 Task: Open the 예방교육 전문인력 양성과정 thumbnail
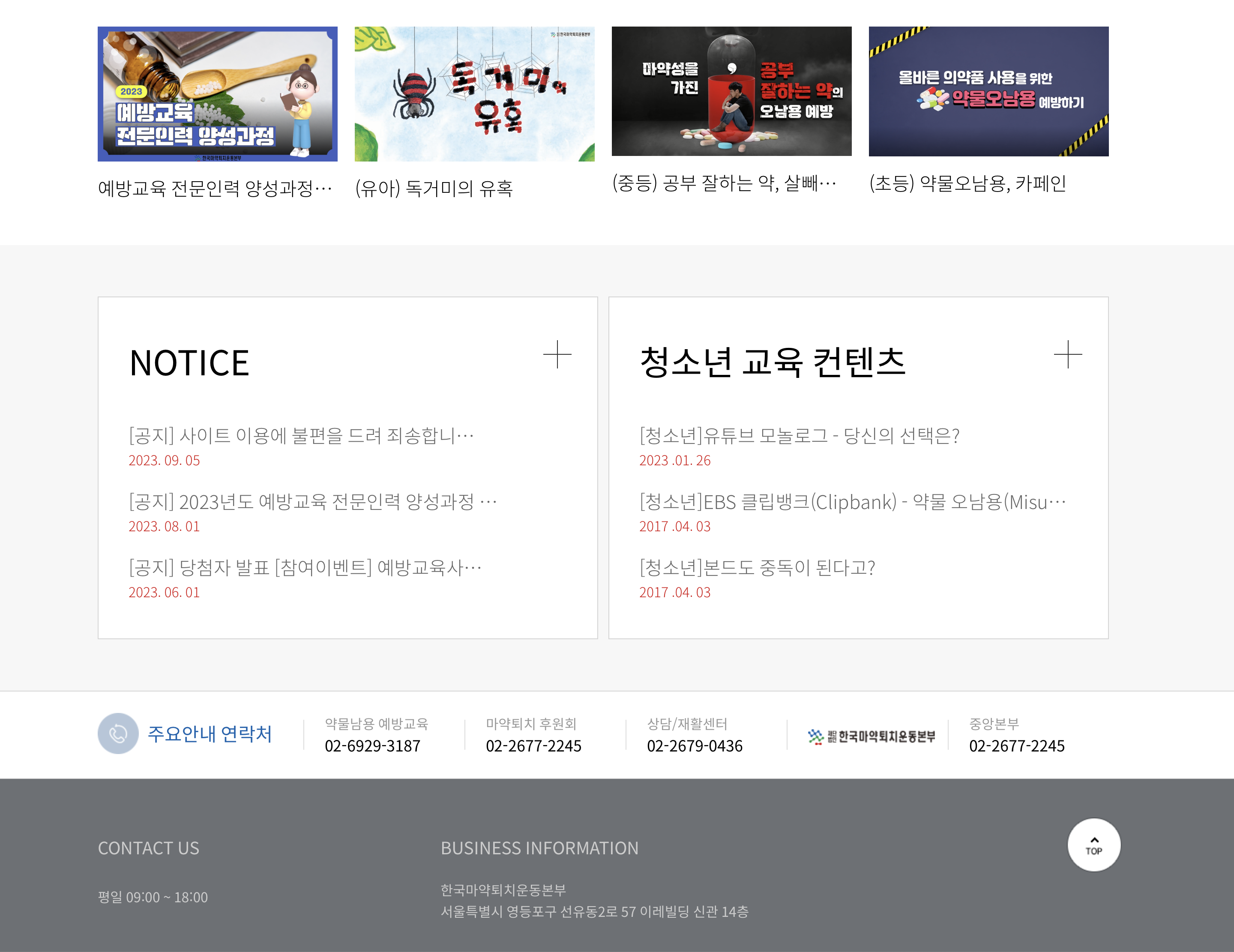[x=218, y=94]
